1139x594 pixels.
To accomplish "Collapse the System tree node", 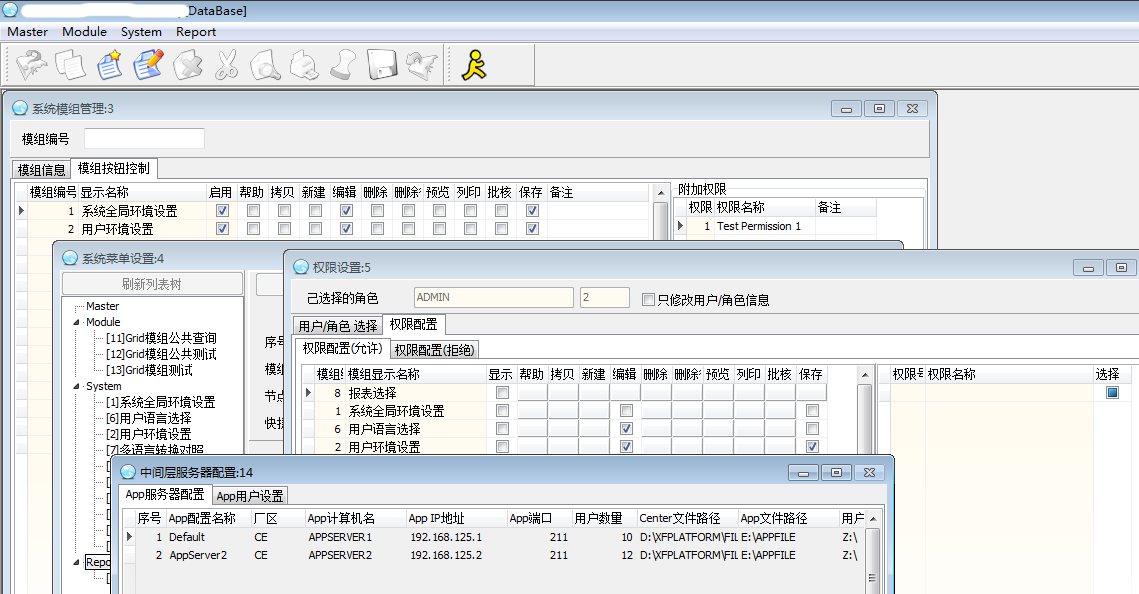I will (x=77, y=386).
